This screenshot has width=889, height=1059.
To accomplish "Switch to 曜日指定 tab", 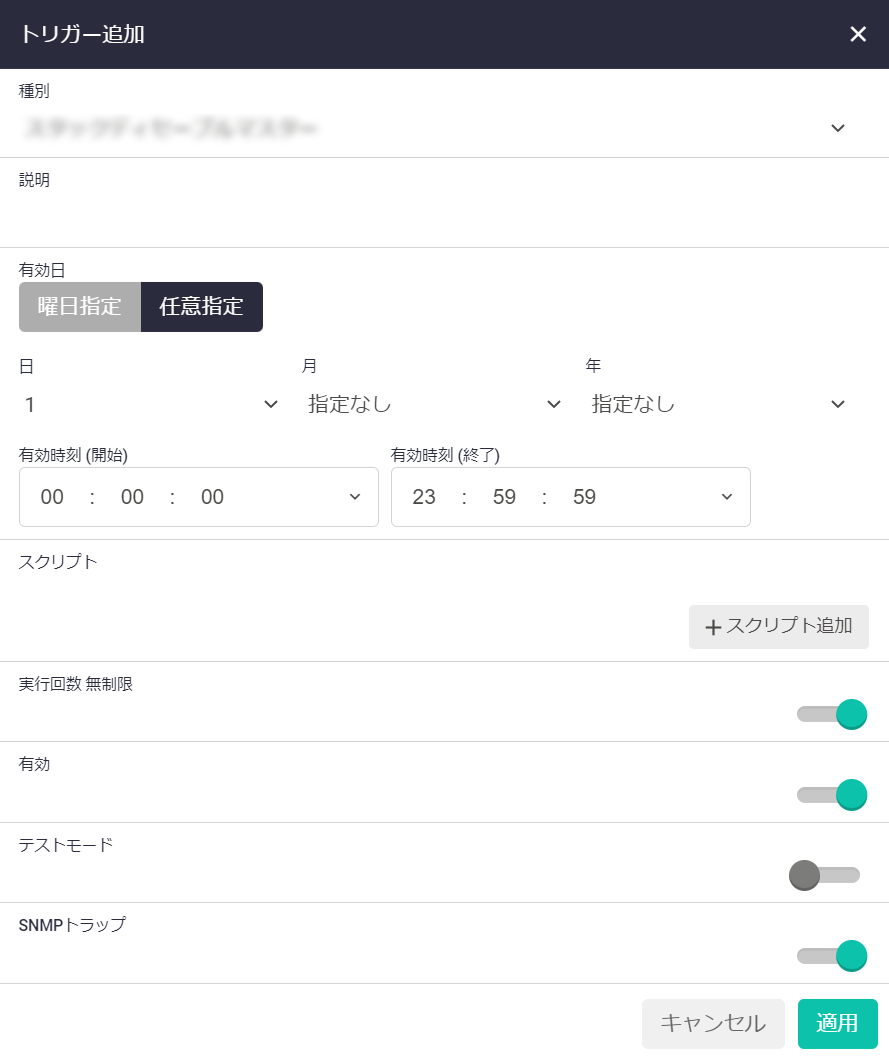I will [x=80, y=307].
